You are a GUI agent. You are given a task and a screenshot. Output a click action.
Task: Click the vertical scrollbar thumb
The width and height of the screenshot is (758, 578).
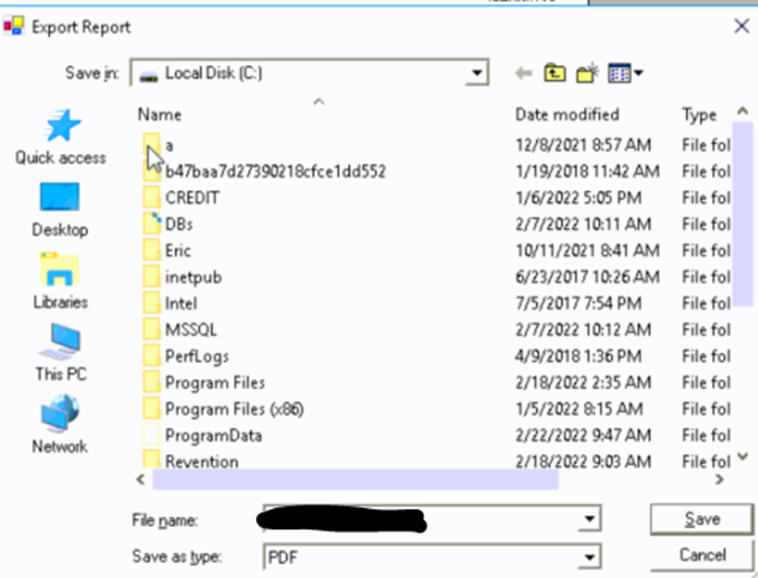pyautogui.click(x=743, y=214)
